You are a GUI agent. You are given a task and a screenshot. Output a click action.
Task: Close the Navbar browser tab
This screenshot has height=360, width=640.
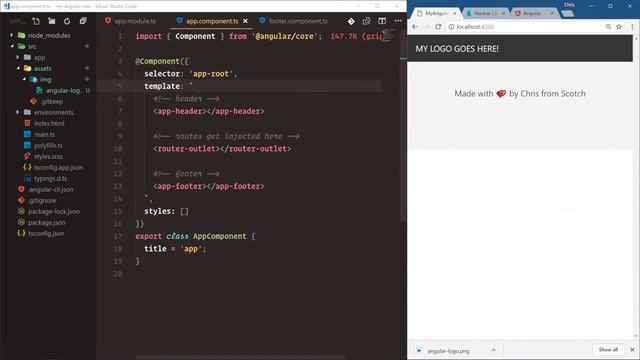click(x=503, y=13)
